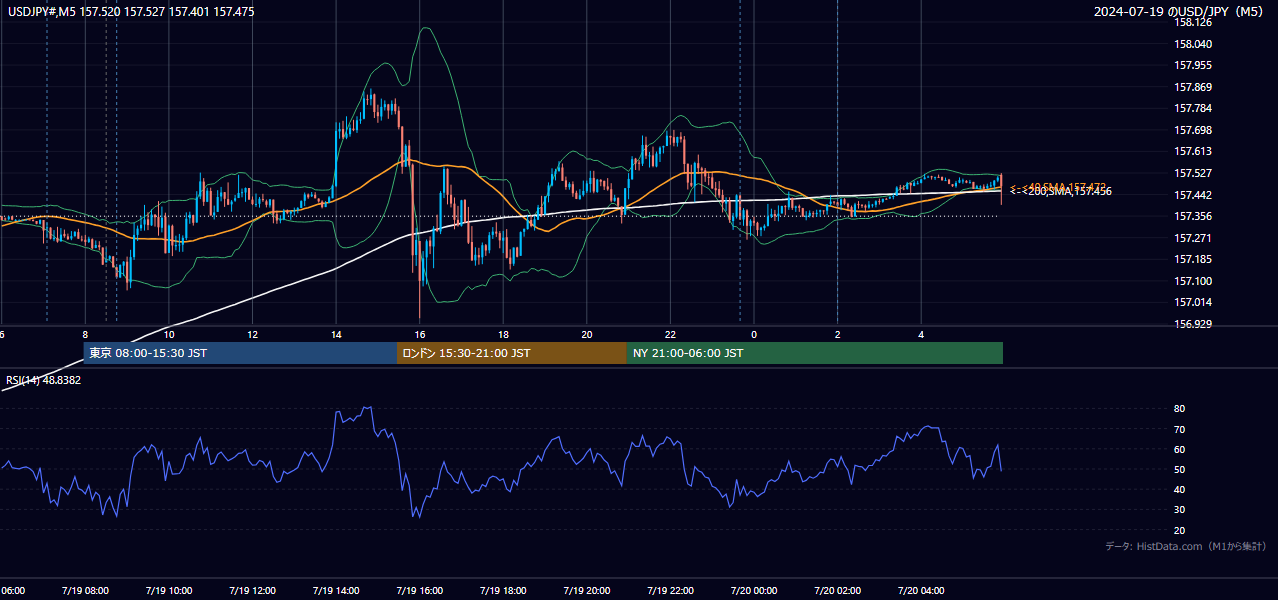This screenshot has height=600, width=1278.
Task: Click price axis label 157.613
Action: (x=1193, y=151)
